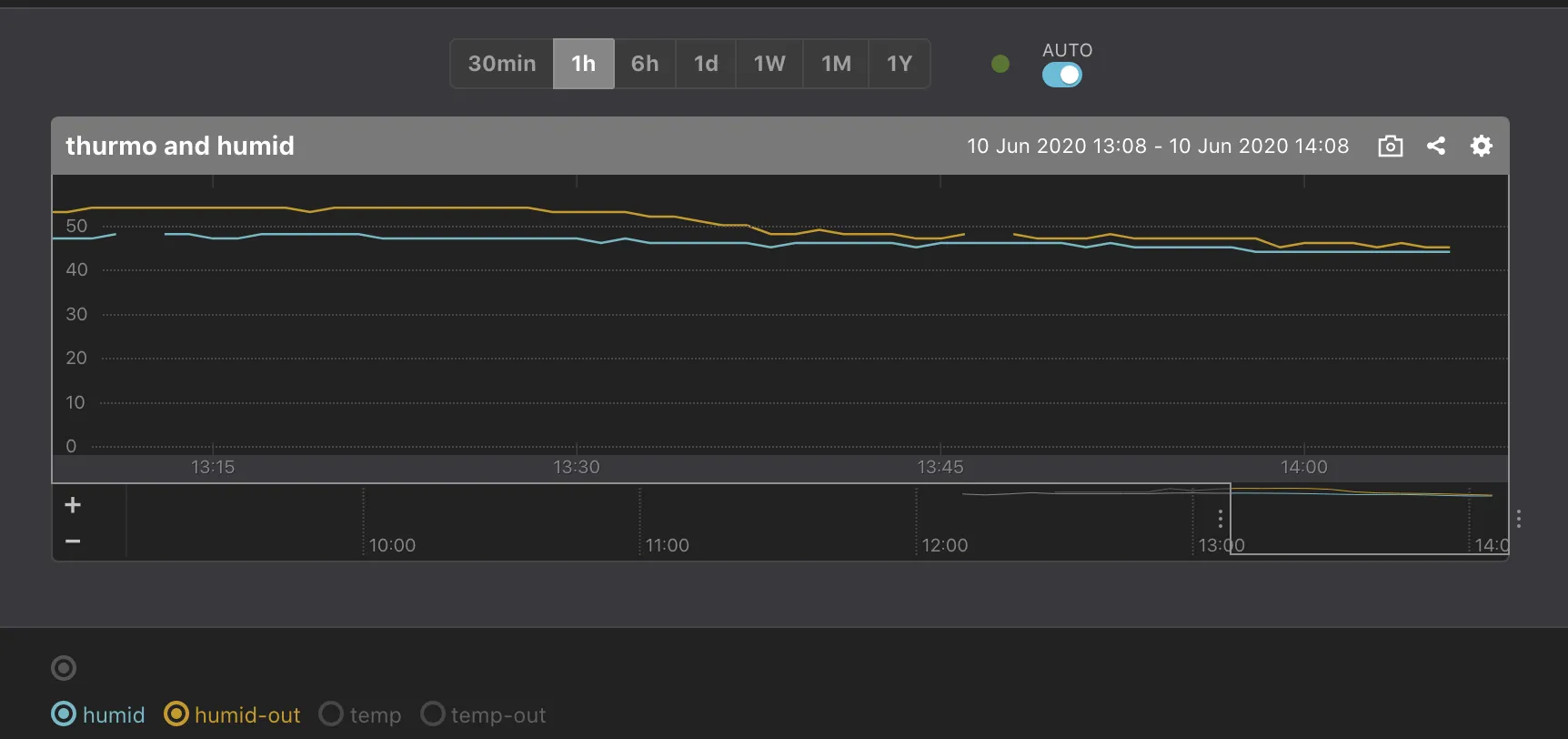Click the share icon in chart header
The image size is (1568, 739).
point(1436,146)
